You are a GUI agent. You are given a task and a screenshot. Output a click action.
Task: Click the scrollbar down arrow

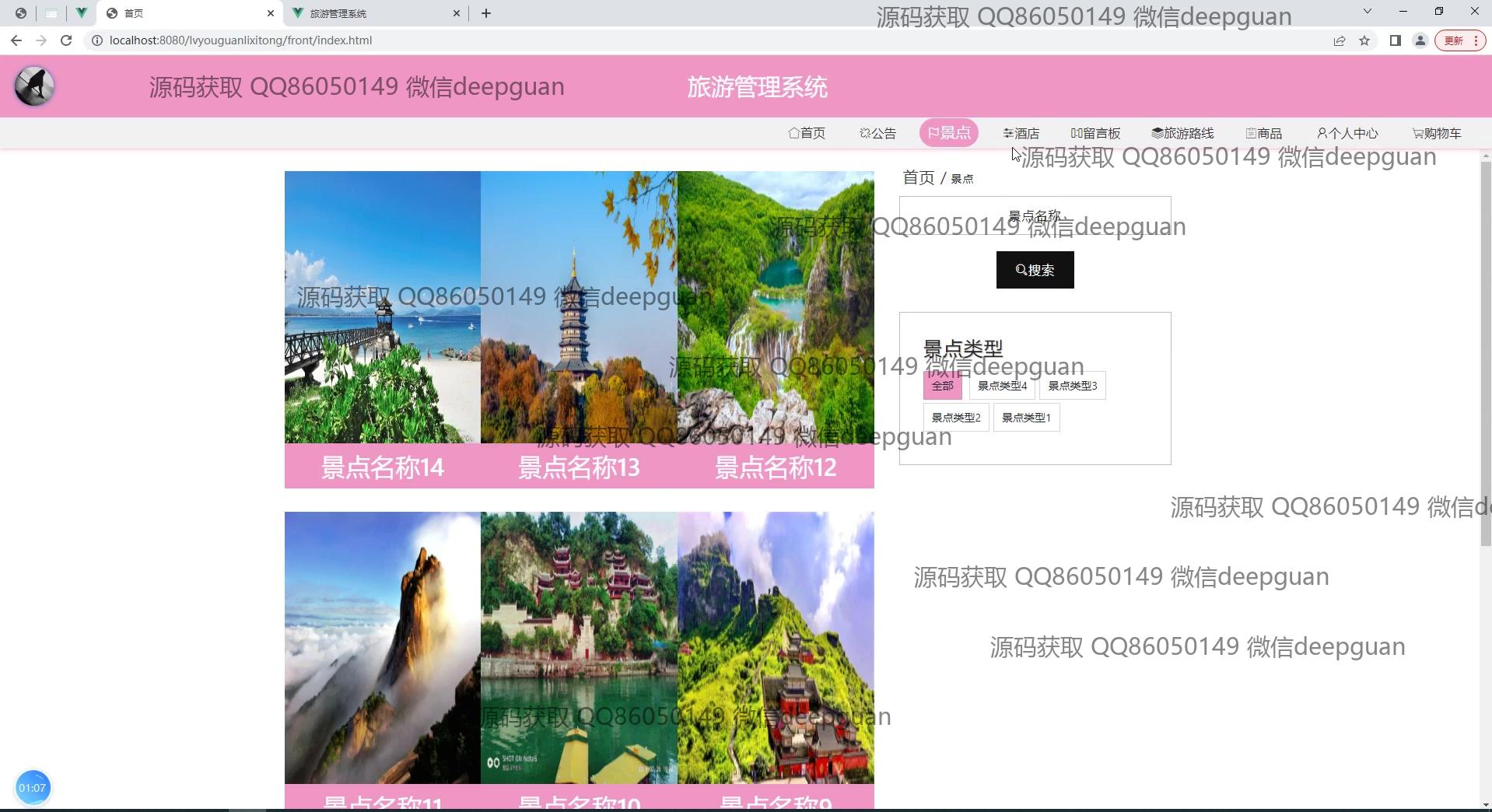1486,805
